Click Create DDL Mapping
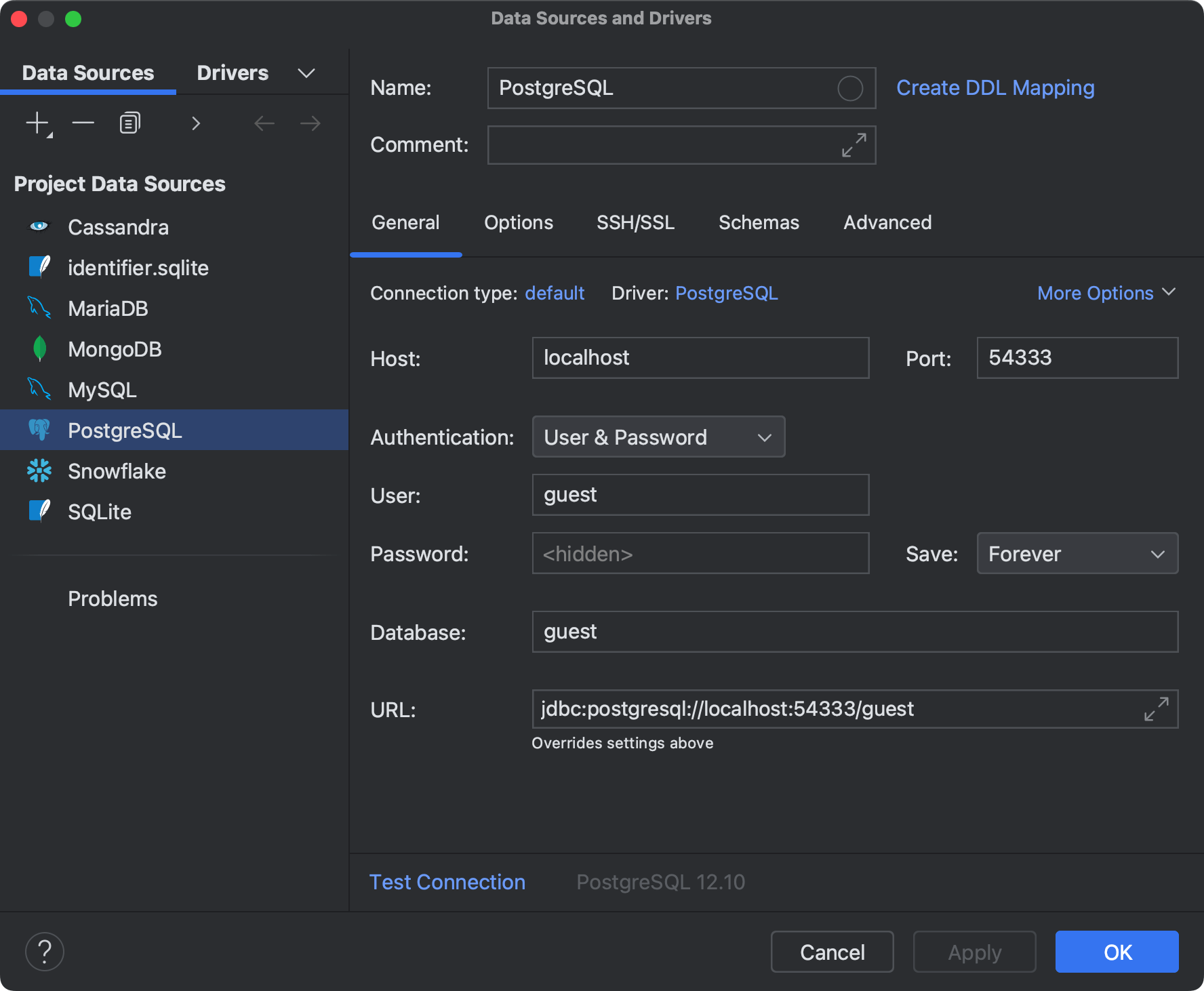Screen dimensions: 1204x991 pos(995,87)
